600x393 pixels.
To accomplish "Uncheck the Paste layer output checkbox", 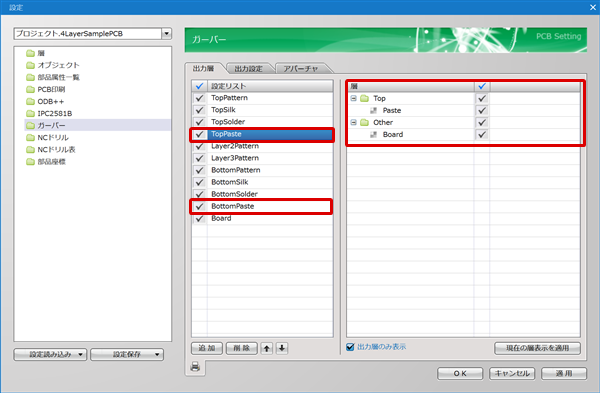I will (x=482, y=111).
